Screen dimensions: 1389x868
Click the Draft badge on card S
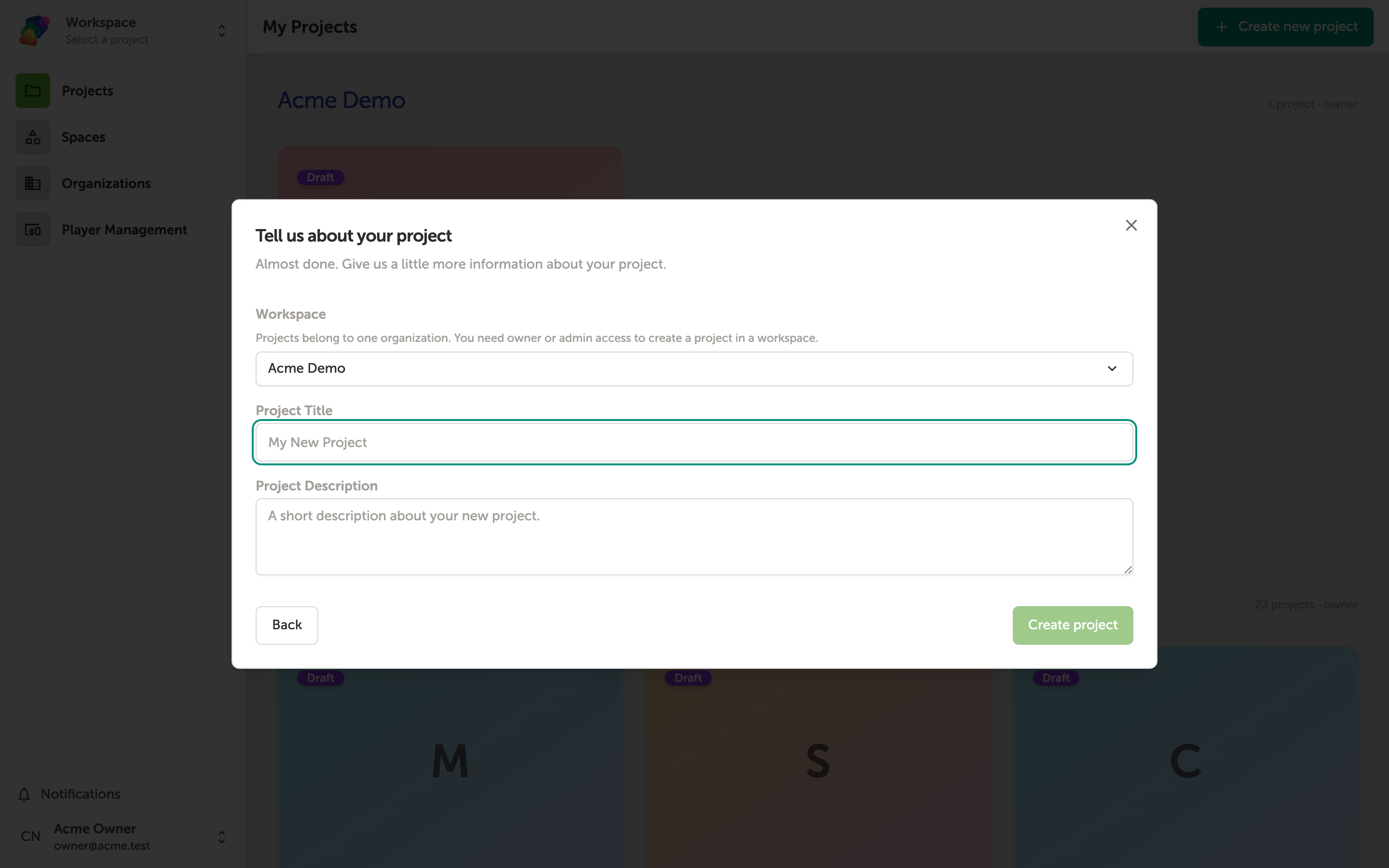pos(688,678)
